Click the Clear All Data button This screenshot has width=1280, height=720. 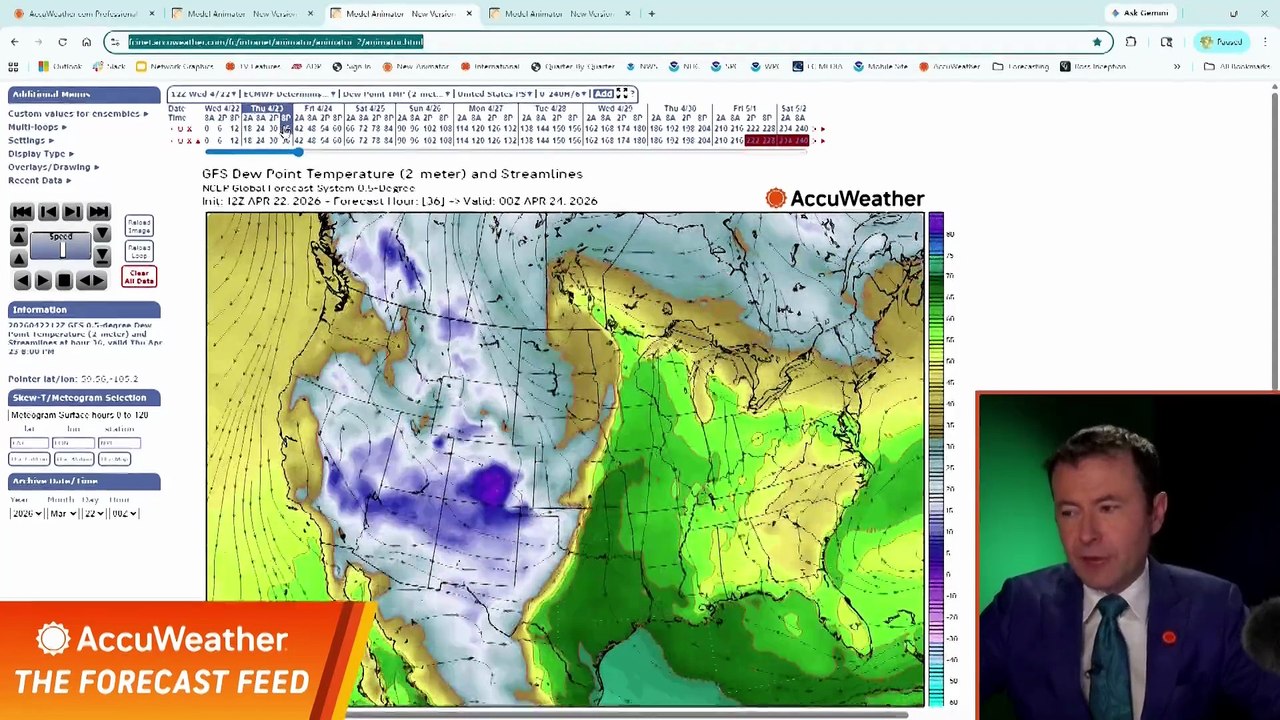pyautogui.click(x=139, y=276)
